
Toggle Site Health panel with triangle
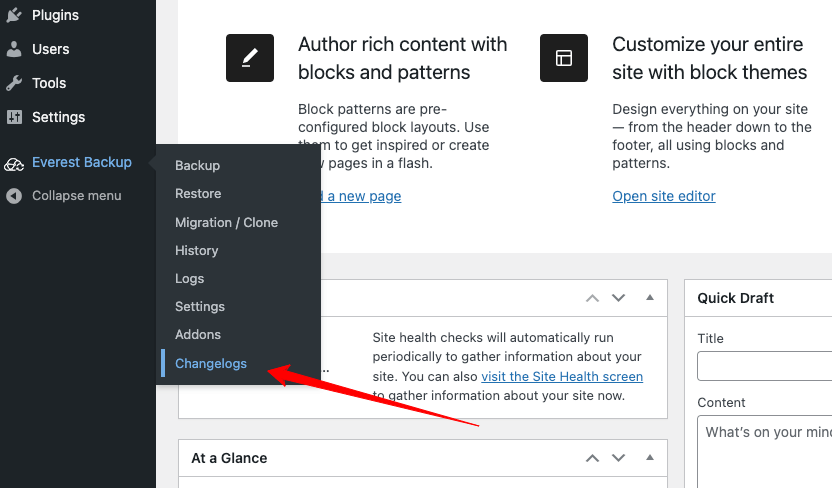pyautogui.click(x=650, y=298)
